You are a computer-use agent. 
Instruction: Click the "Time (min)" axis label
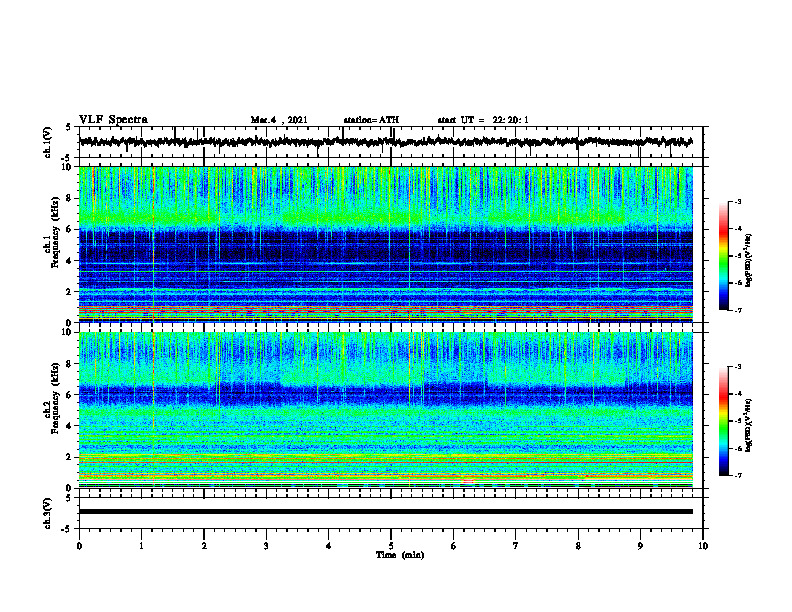coord(400,555)
